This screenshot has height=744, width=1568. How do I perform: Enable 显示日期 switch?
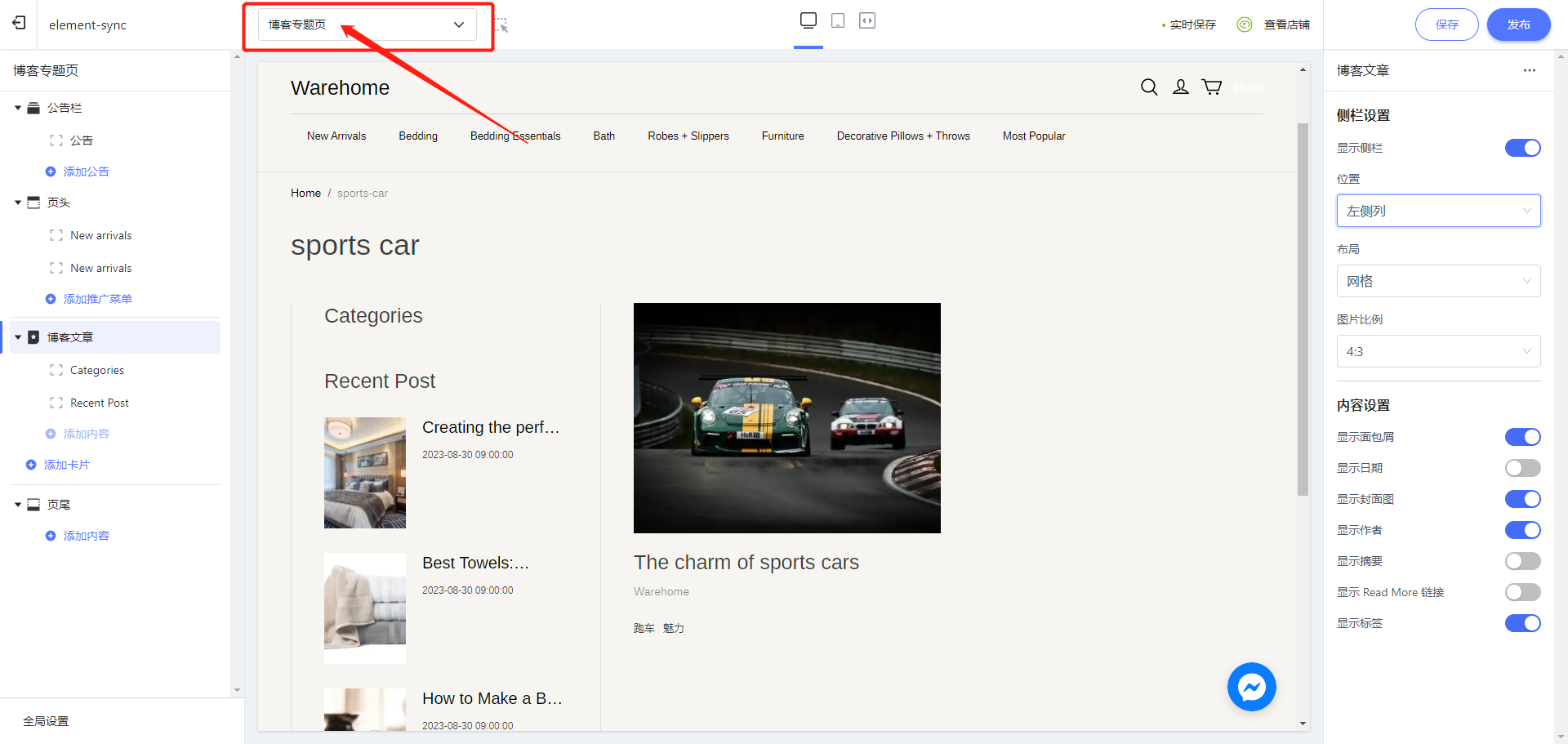click(1522, 468)
